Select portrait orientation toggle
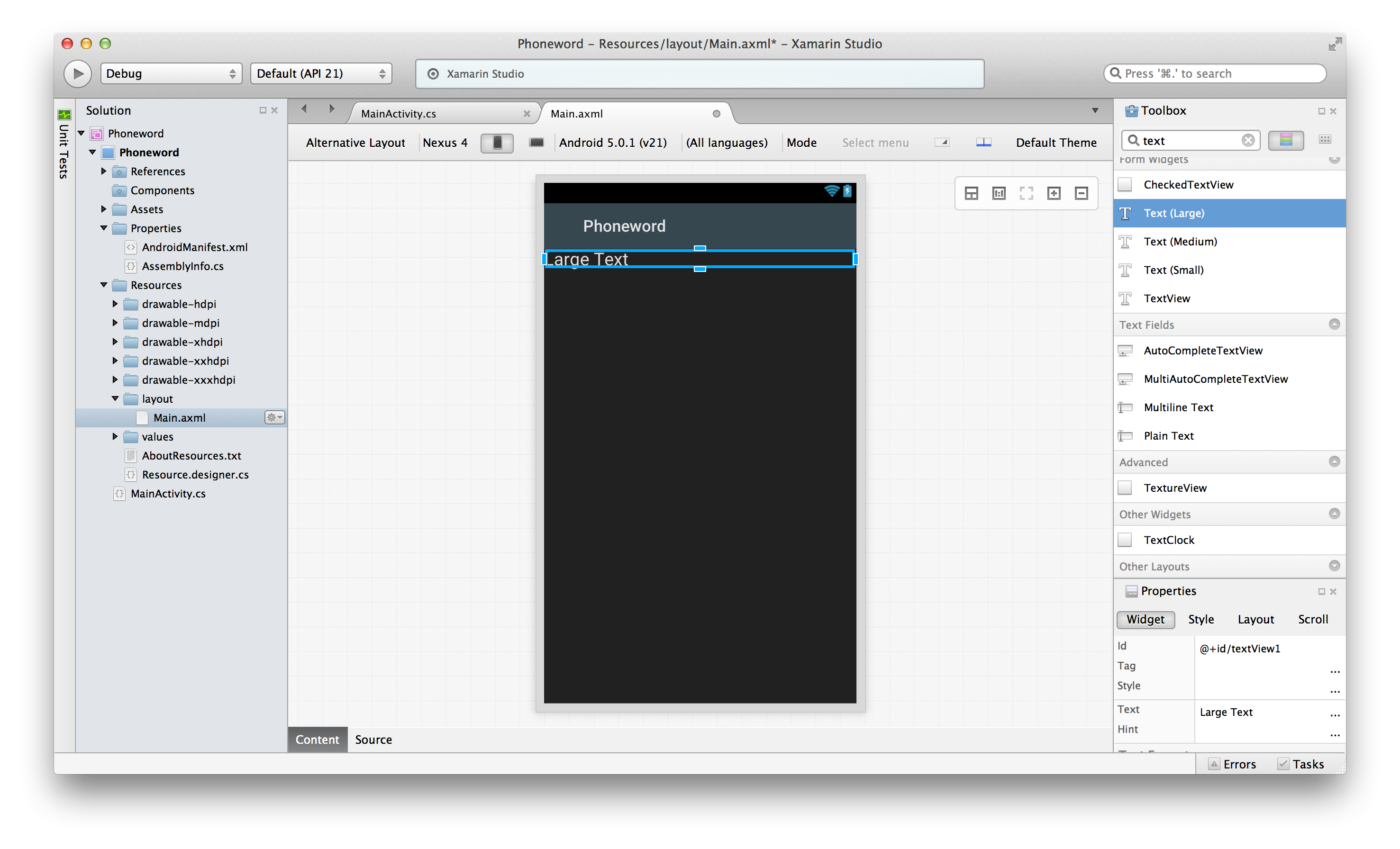Screen dimensions: 1400x849 coord(497,143)
